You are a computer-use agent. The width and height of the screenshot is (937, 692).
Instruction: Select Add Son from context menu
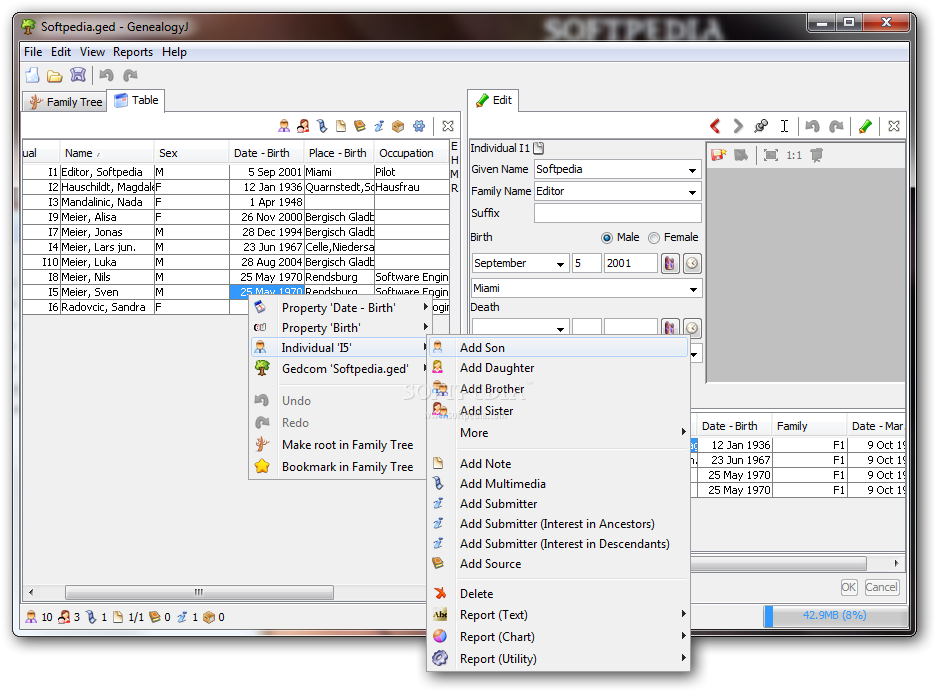click(558, 347)
